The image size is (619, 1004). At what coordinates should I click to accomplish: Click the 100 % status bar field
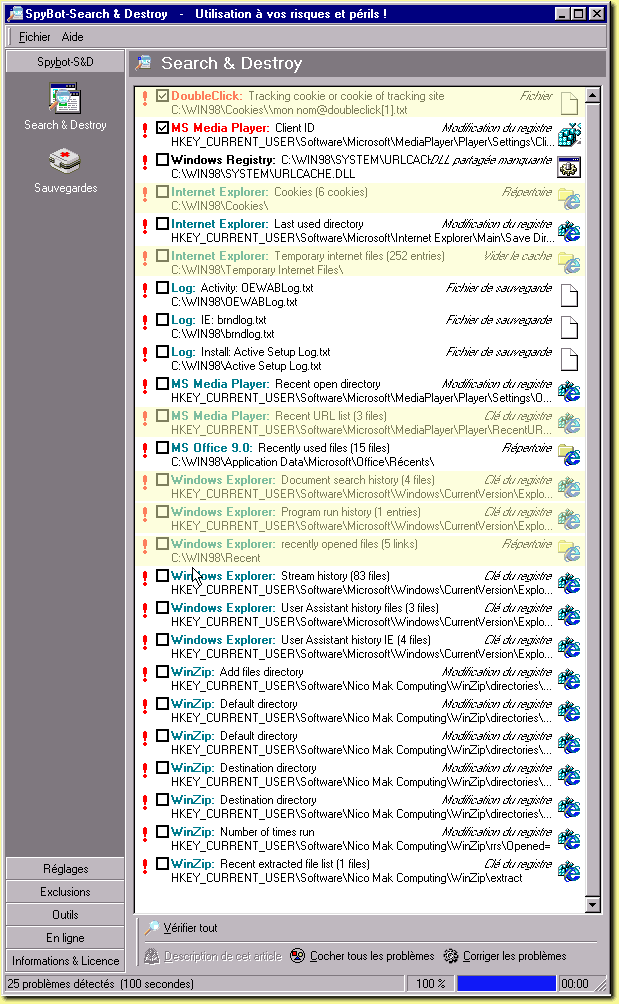430,984
